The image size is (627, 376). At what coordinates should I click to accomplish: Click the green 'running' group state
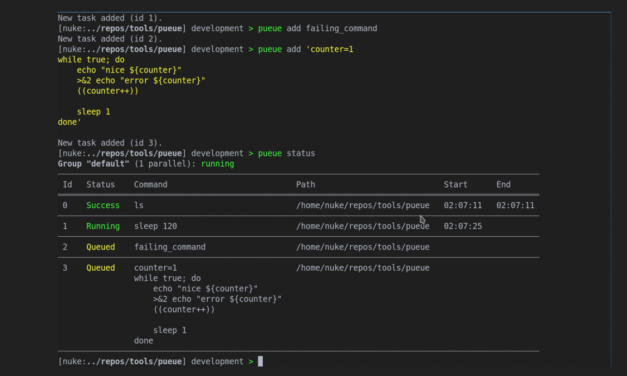pos(218,164)
